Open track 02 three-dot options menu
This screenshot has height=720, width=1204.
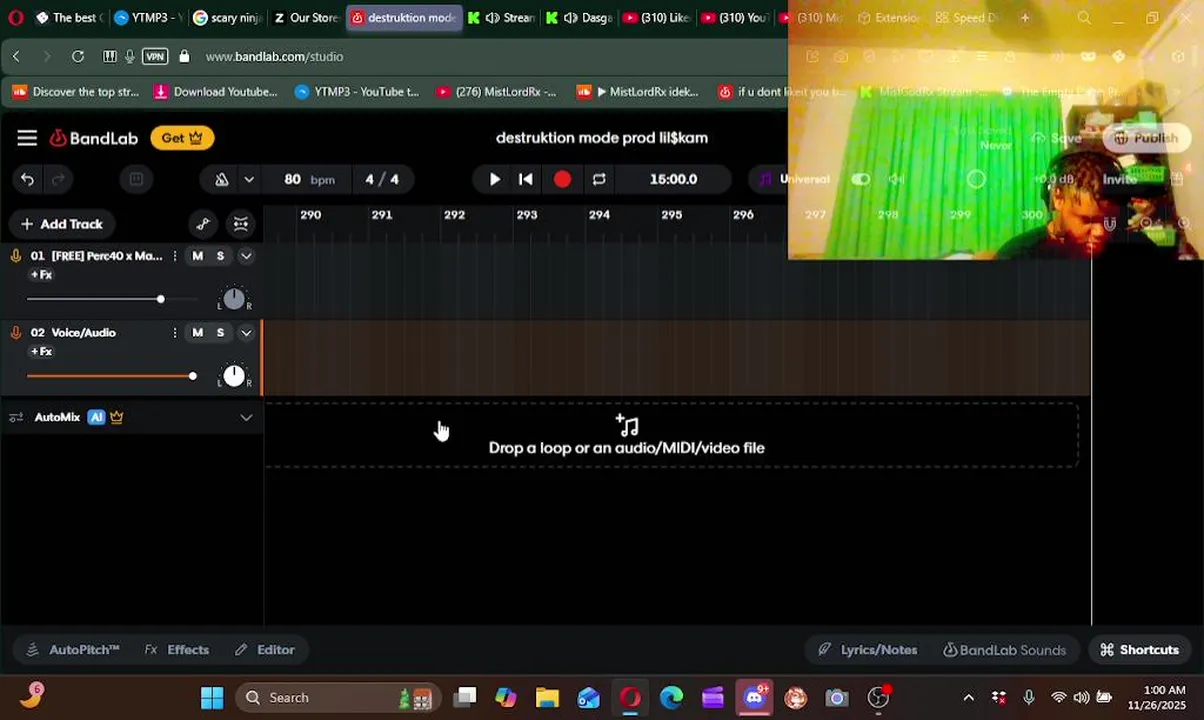(x=175, y=333)
